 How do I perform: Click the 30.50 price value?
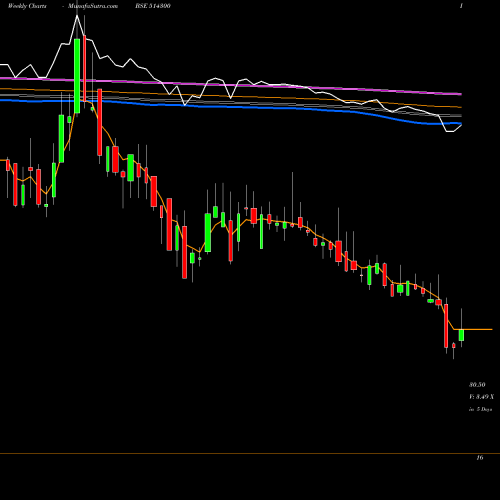tap(477, 385)
